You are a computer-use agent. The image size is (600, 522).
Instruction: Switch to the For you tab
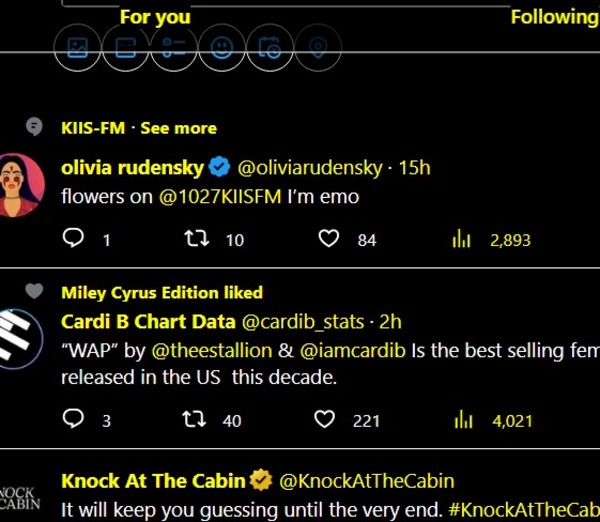[155, 16]
